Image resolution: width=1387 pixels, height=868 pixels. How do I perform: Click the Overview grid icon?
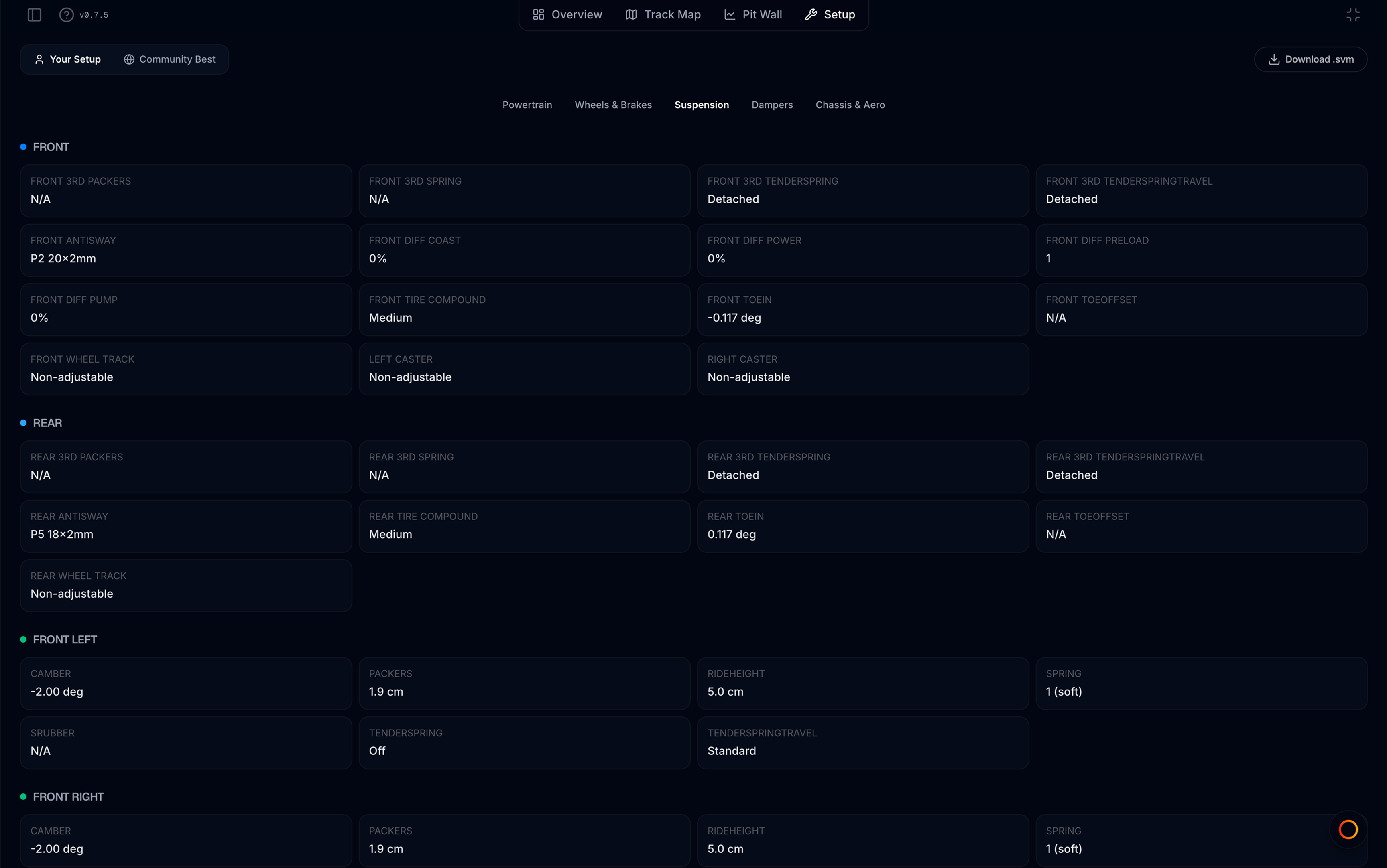click(x=538, y=15)
